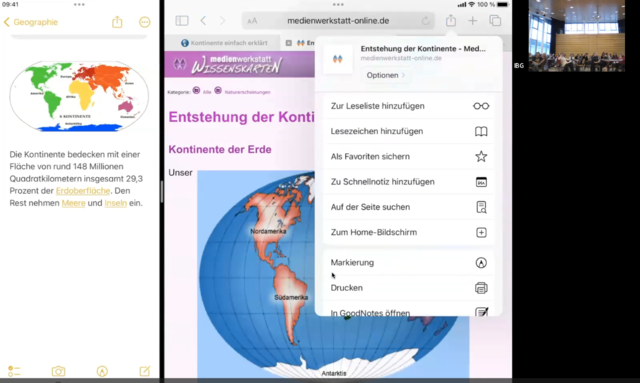Open the continents map image in the note
Viewport: 640px width, 383px height.
(x=79, y=96)
